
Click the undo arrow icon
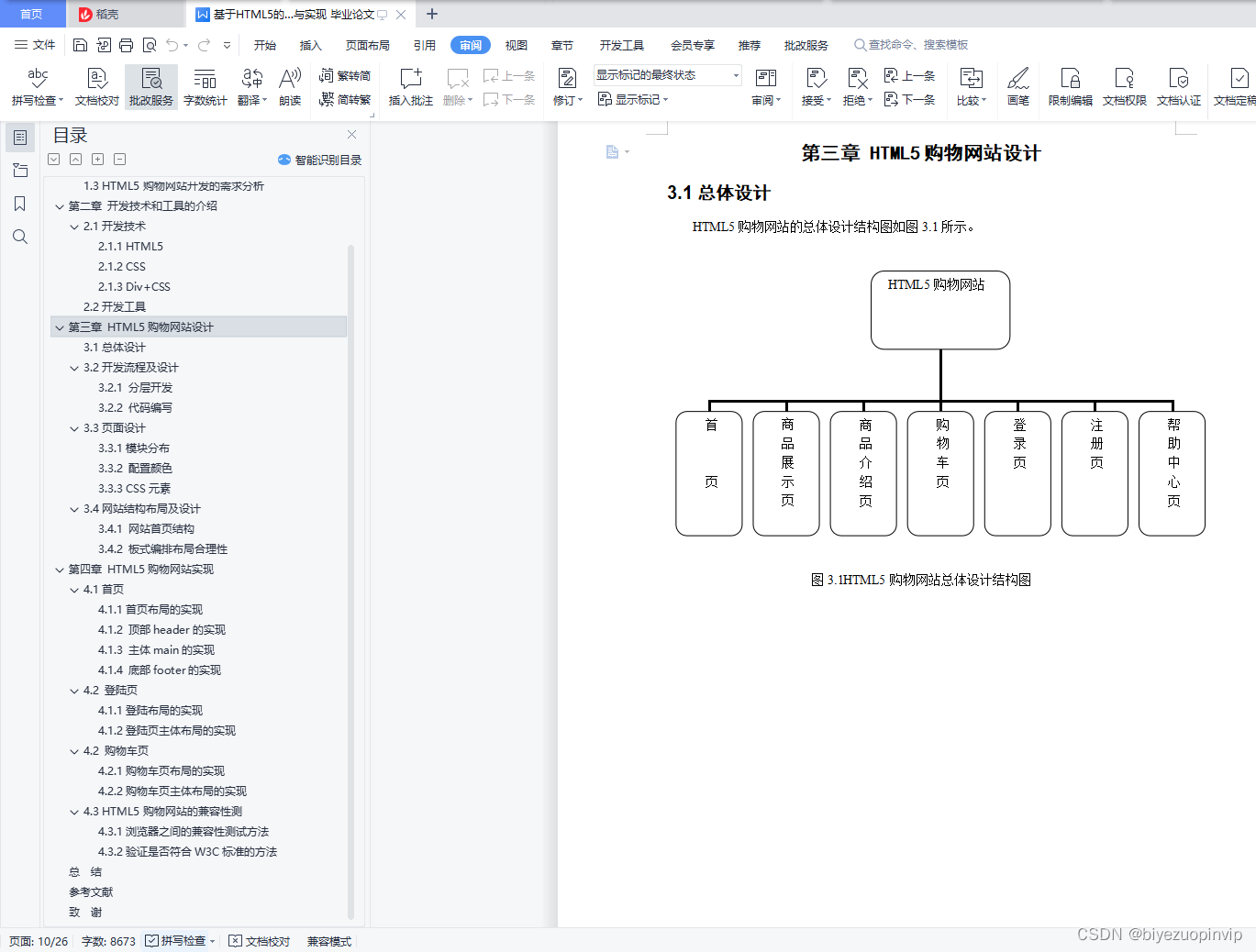pos(172,45)
